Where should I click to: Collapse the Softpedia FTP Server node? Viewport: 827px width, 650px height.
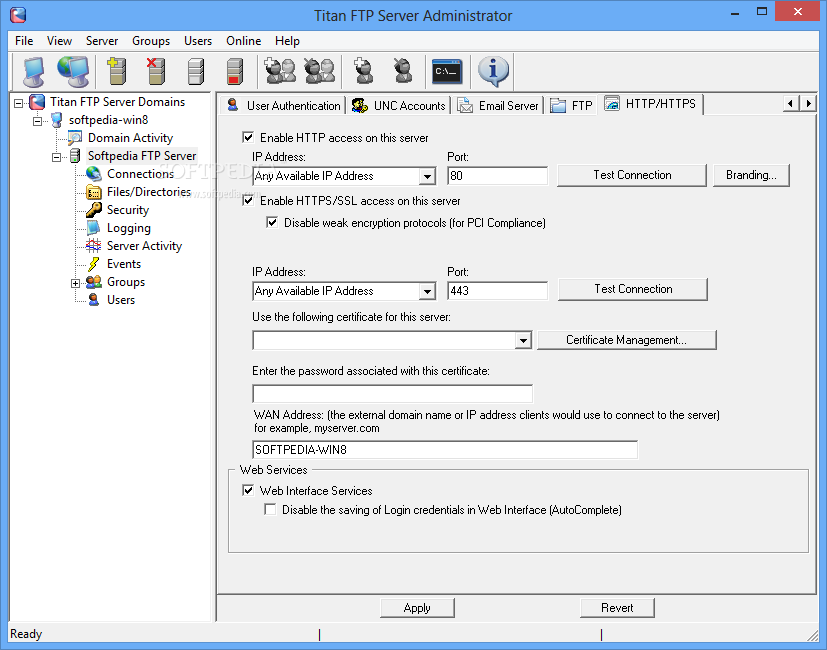(x=56, y=157)
